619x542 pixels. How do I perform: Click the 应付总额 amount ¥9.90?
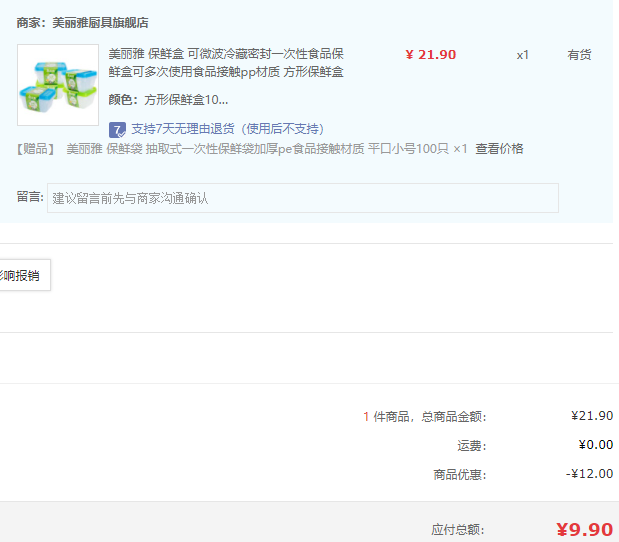tap(585, 529)
